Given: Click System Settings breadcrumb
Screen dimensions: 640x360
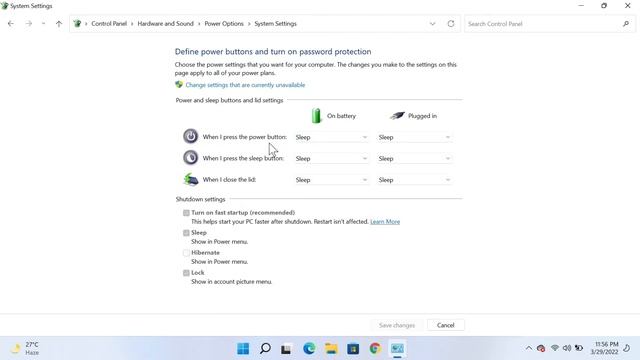Looking at the screenshot, I should coord(276,24).
